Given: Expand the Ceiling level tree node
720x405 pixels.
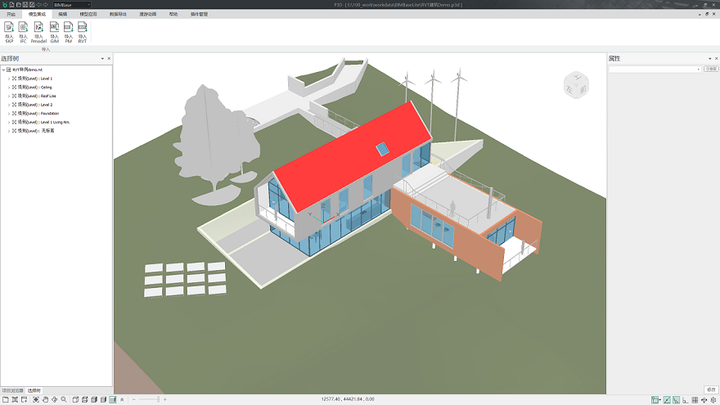Looking at the screenshot, I should pyautogui.click(x=8, y=87).
